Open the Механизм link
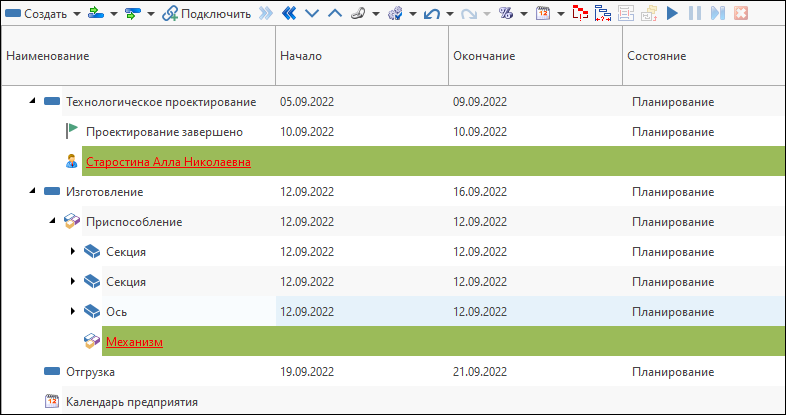 (134, 342)
